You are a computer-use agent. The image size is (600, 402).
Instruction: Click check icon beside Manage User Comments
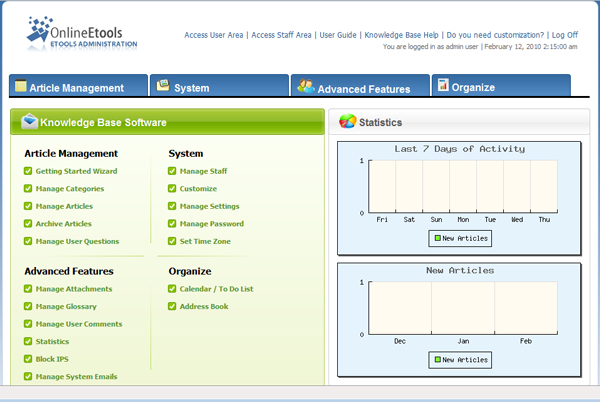point(28,324)
